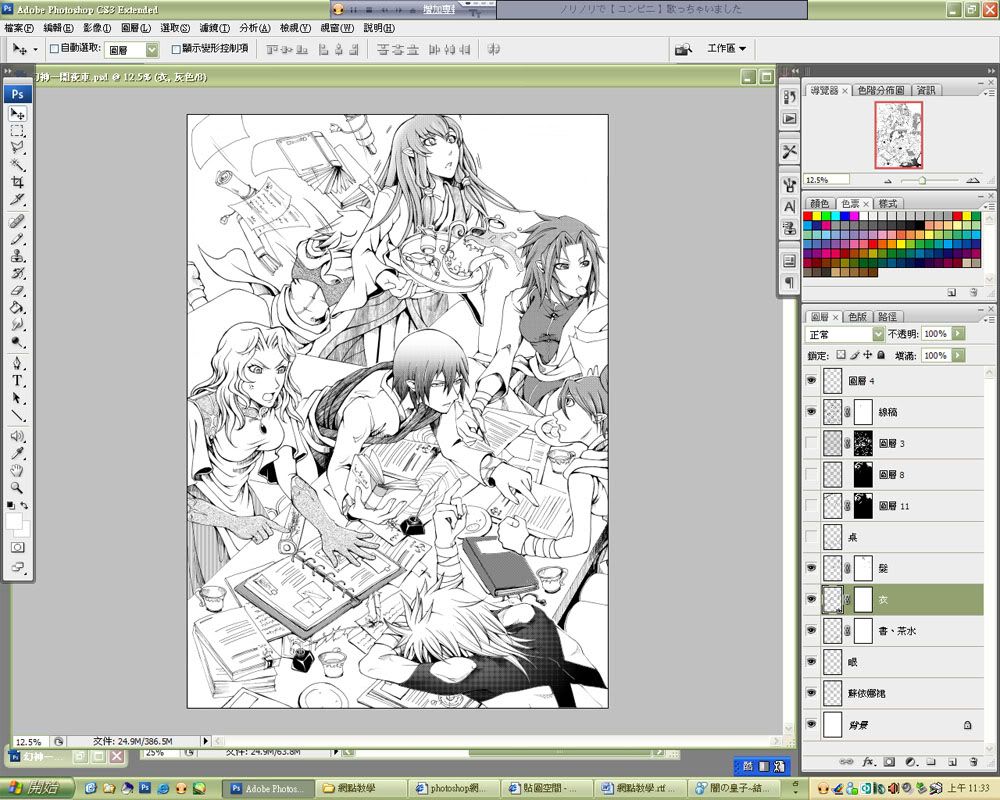Hide the 髮 layer
1000x800 pixels.
(811, 568)
